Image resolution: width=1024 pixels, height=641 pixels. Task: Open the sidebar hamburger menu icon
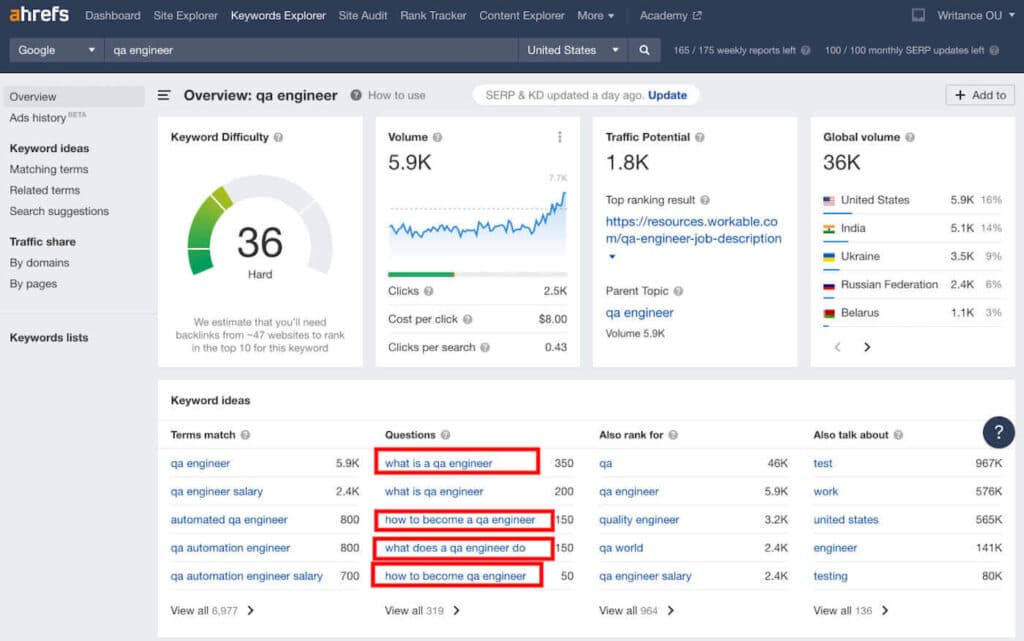coord(163,95)
